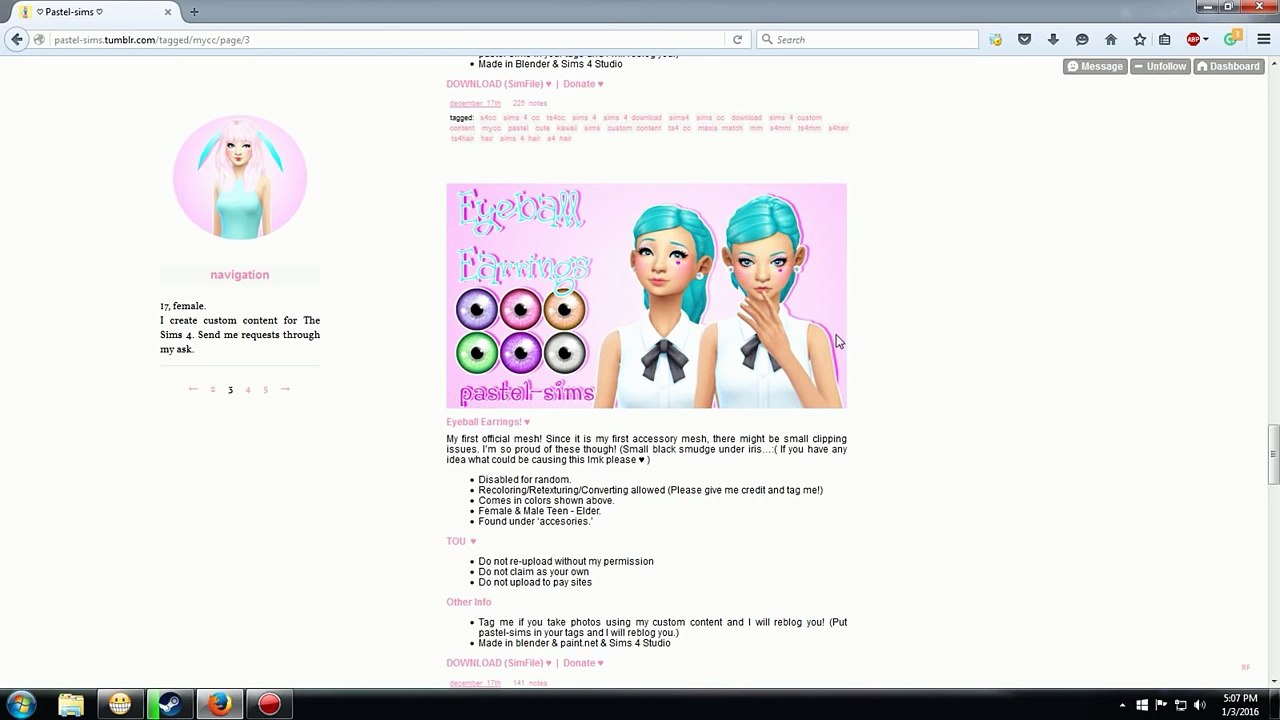1280x720 pixels.
Task: Click the Donate link below the earrings post
Action: [583, 663]
